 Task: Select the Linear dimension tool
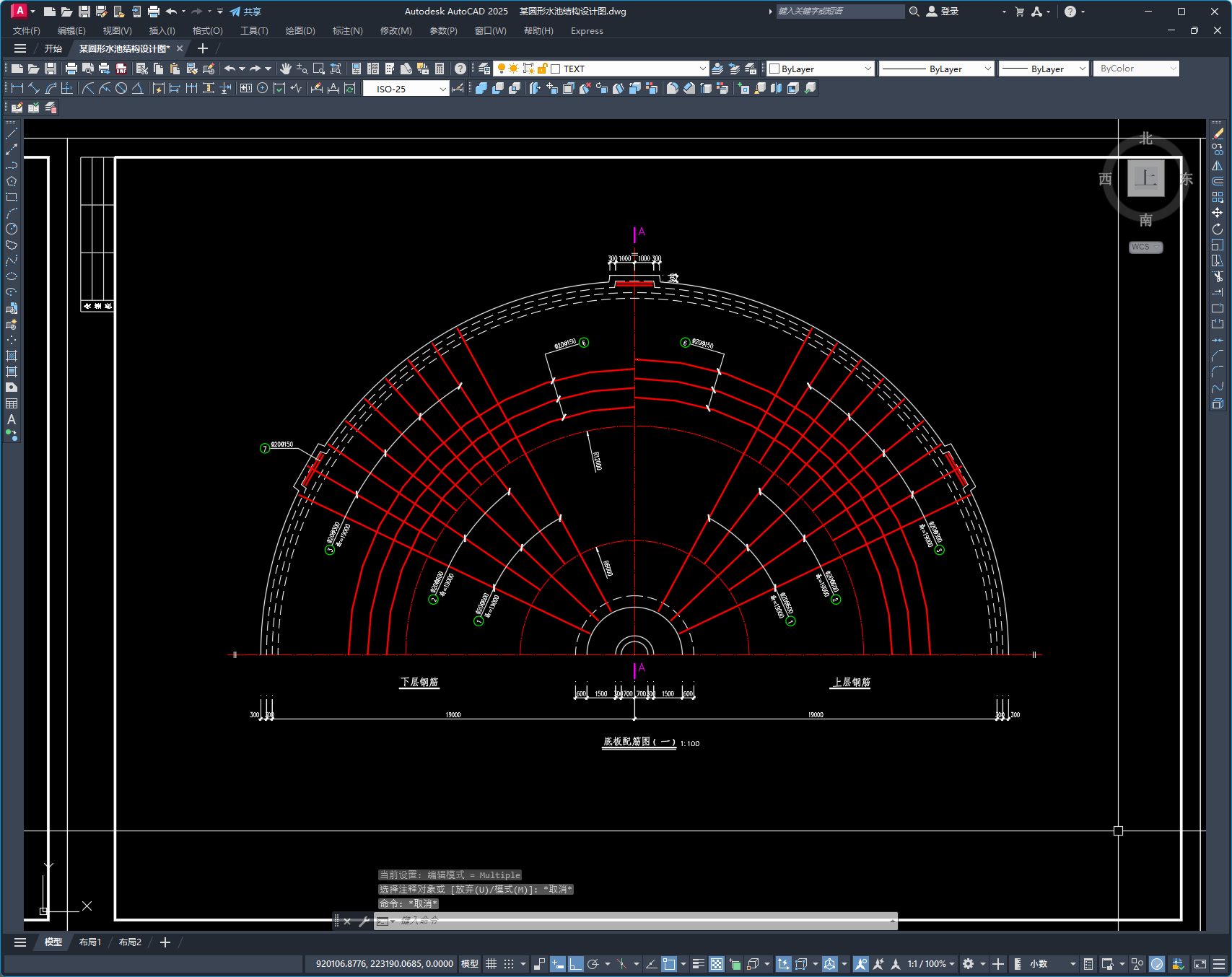(17, 88)
